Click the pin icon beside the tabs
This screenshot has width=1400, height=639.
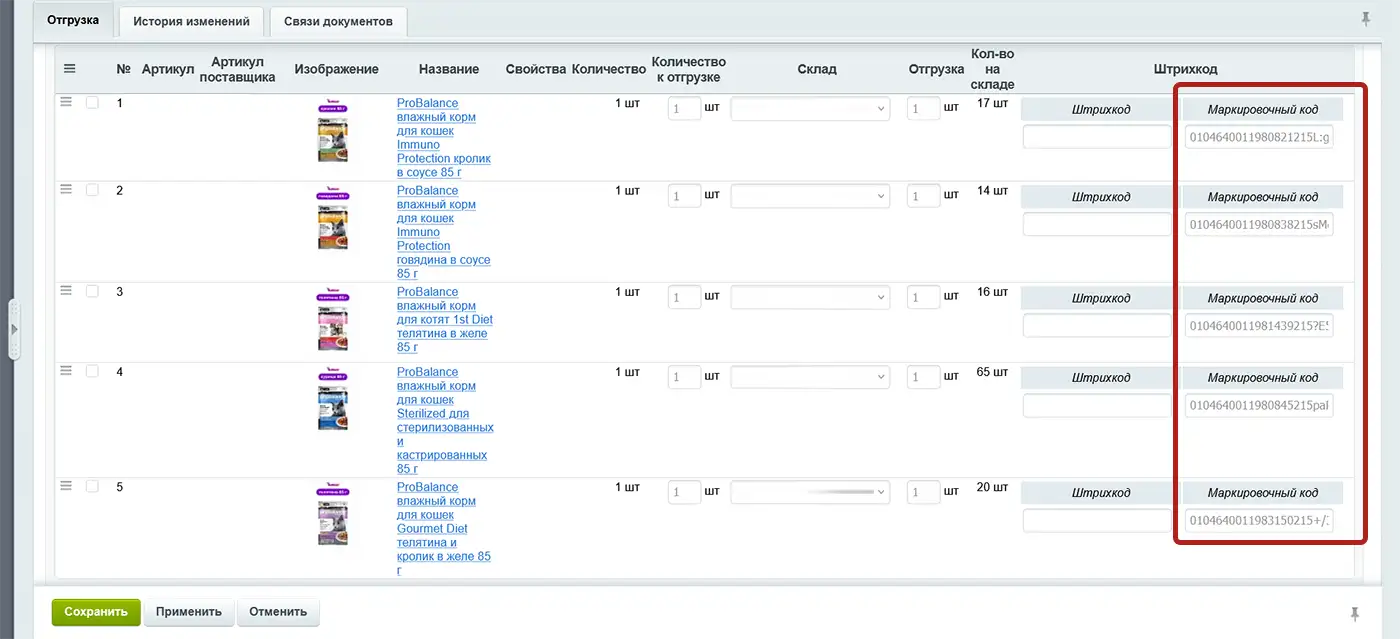click(1366, 19)
